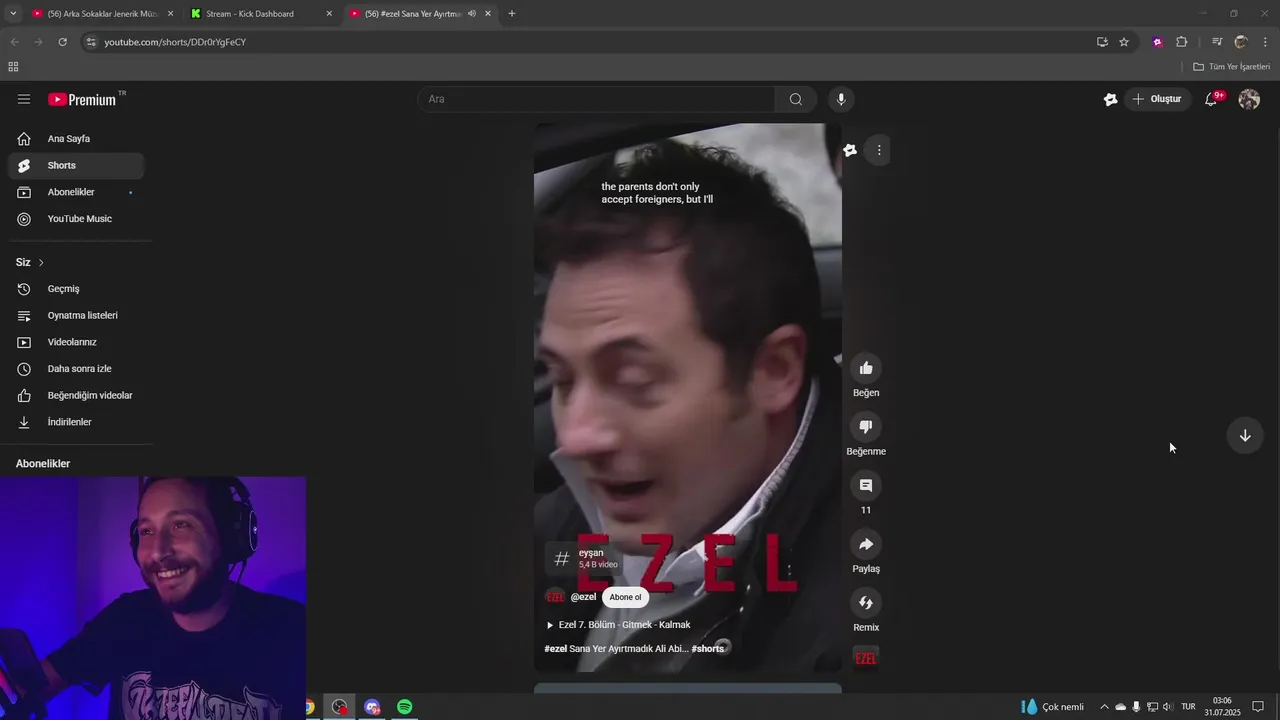Expand the Siz section chevron

41,262
